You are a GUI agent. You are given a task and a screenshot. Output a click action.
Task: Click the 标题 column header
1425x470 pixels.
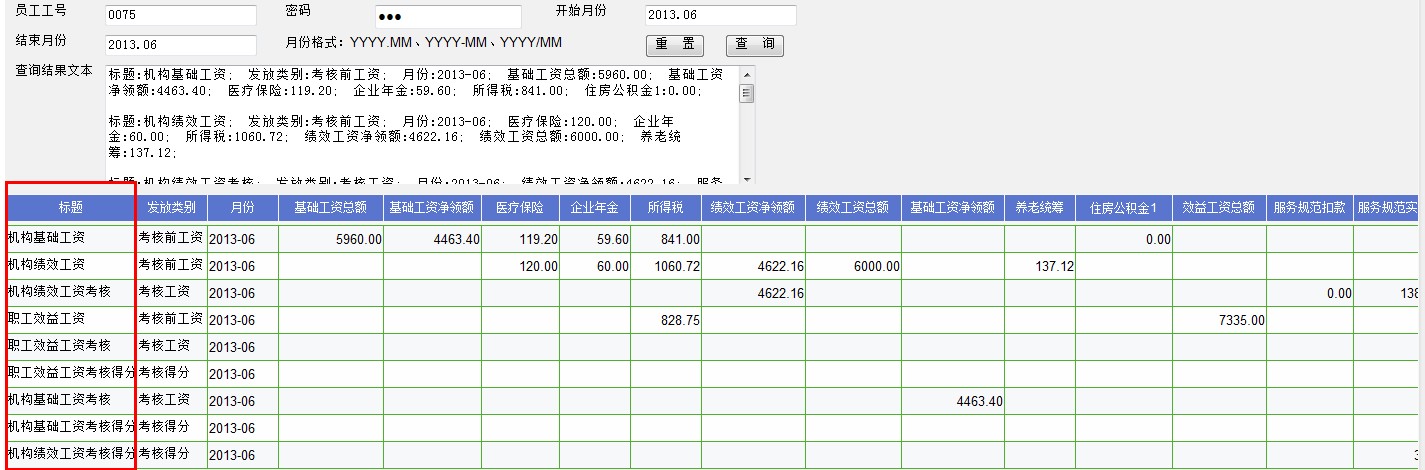click(70, 208)
